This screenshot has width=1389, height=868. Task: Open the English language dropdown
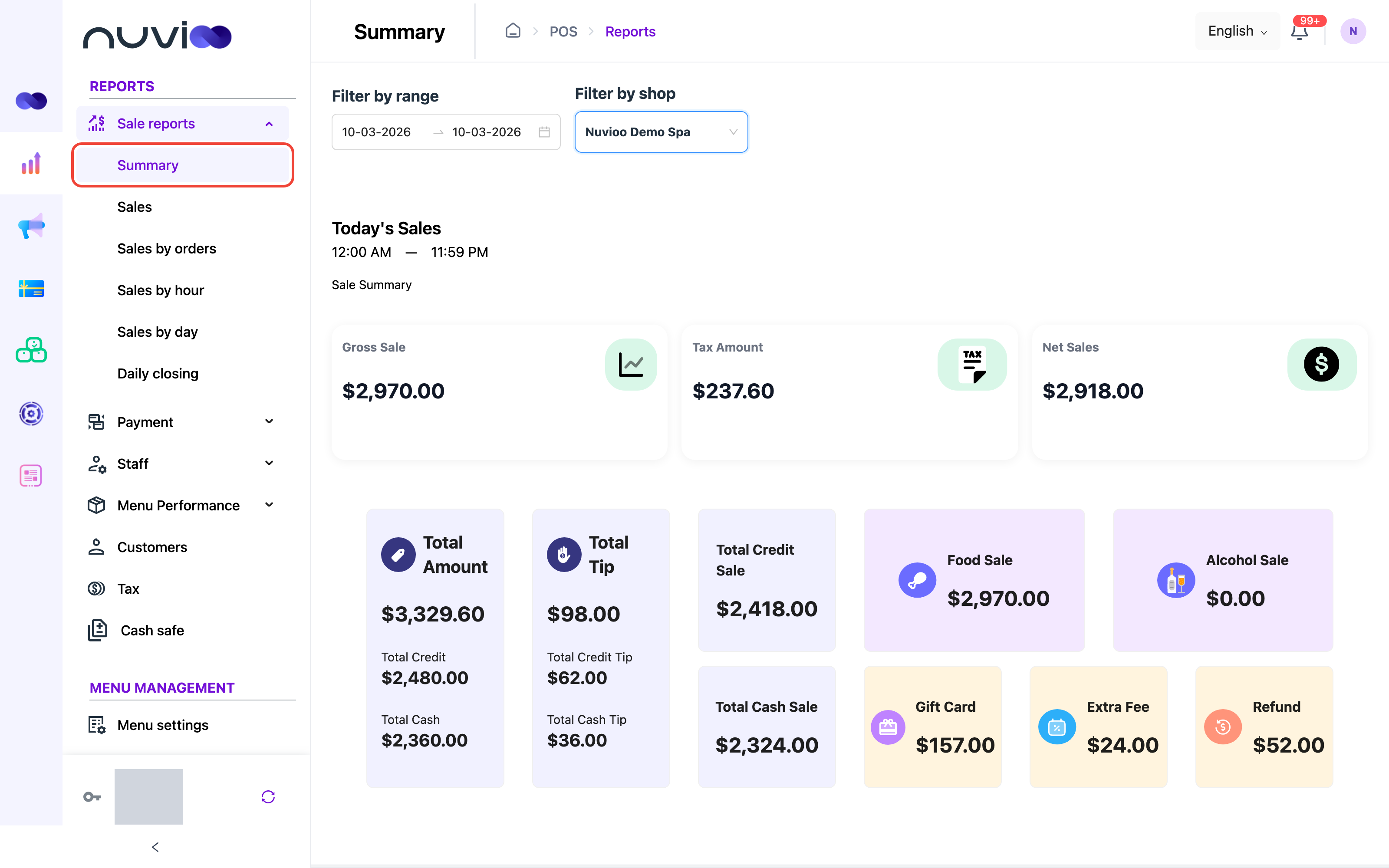pyautogui.click(x=1238, y=31)
